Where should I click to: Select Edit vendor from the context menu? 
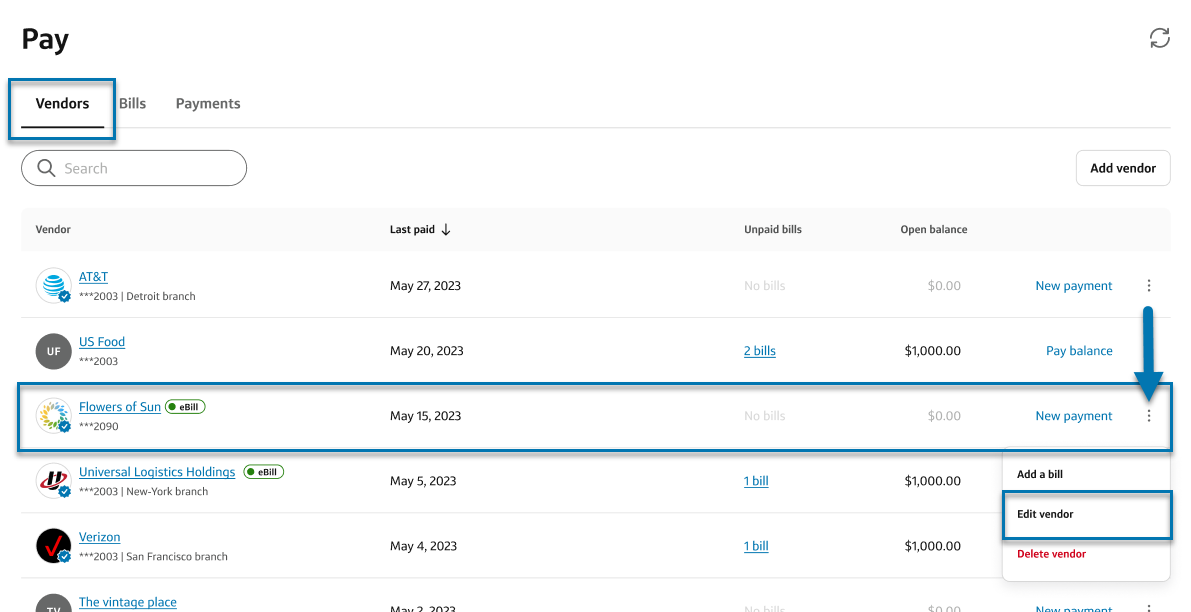[x=1045, y=514]
